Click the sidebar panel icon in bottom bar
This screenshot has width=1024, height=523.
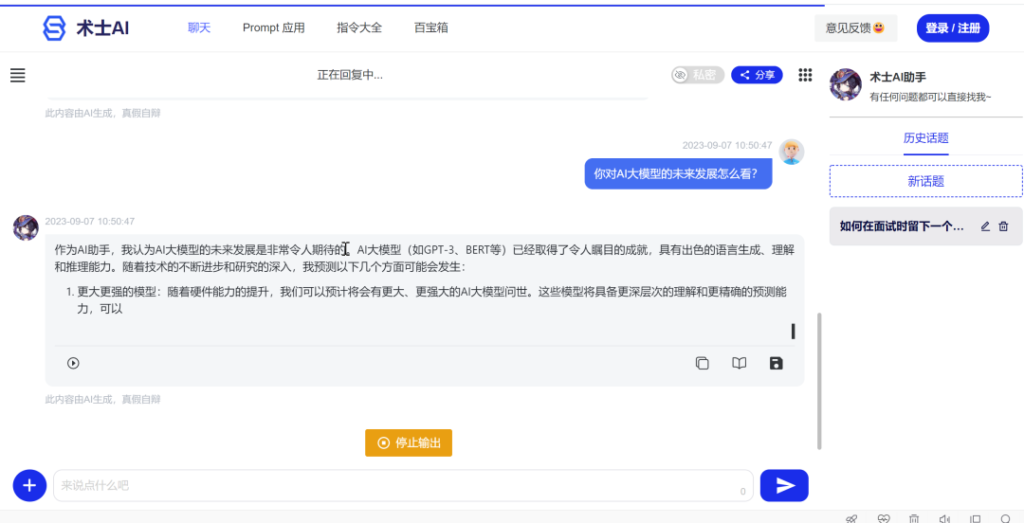pyautogui.click(x=975, y=519)
